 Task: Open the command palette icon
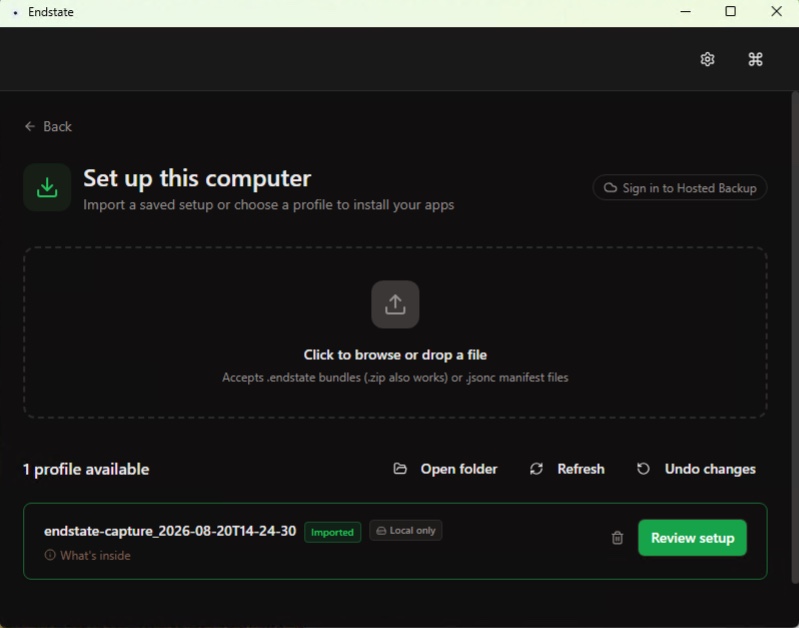point(755,59)
